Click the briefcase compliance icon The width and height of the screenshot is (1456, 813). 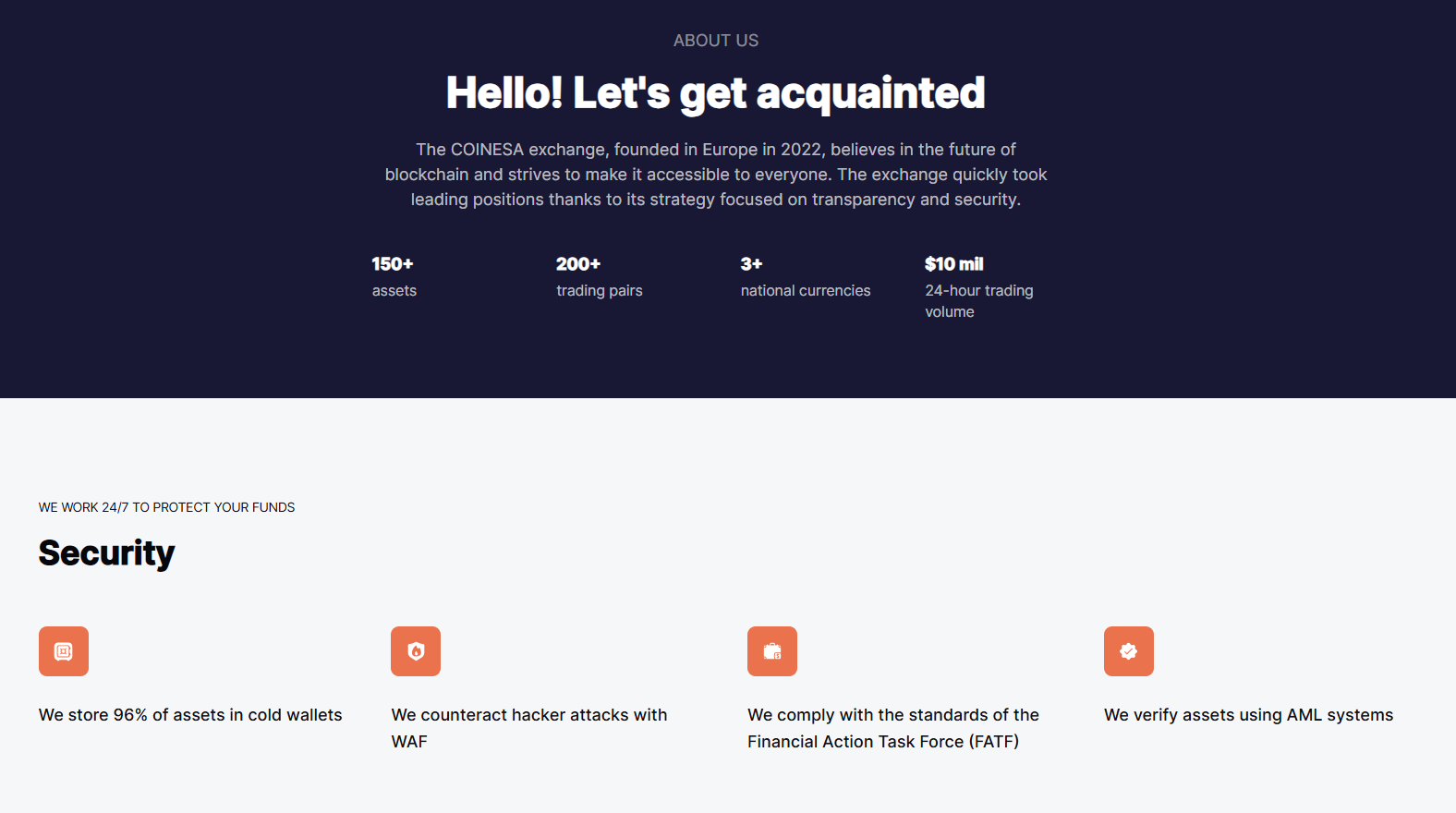click(772, 651)
